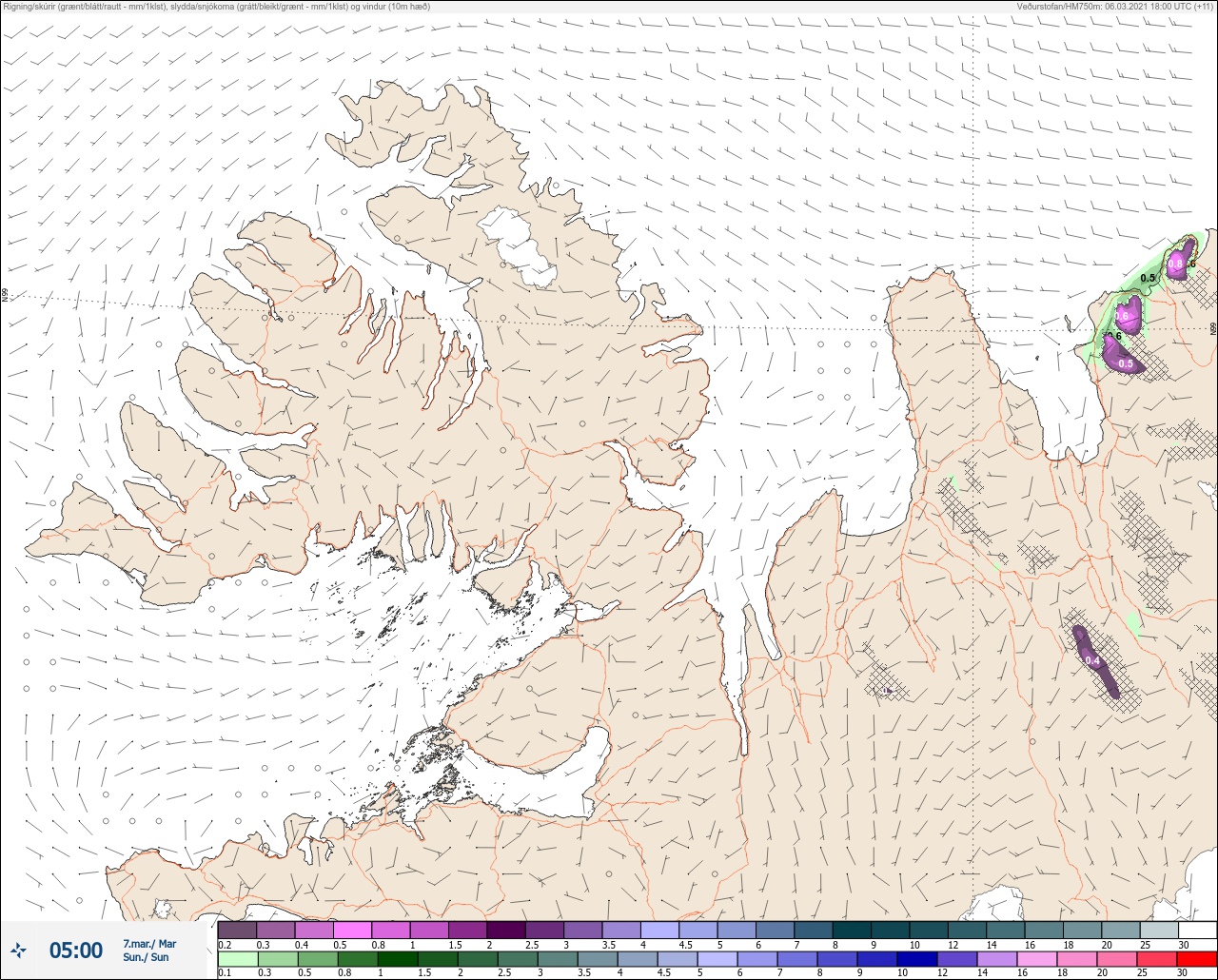Click the 05:00 forecast time

tap(75, 950)
